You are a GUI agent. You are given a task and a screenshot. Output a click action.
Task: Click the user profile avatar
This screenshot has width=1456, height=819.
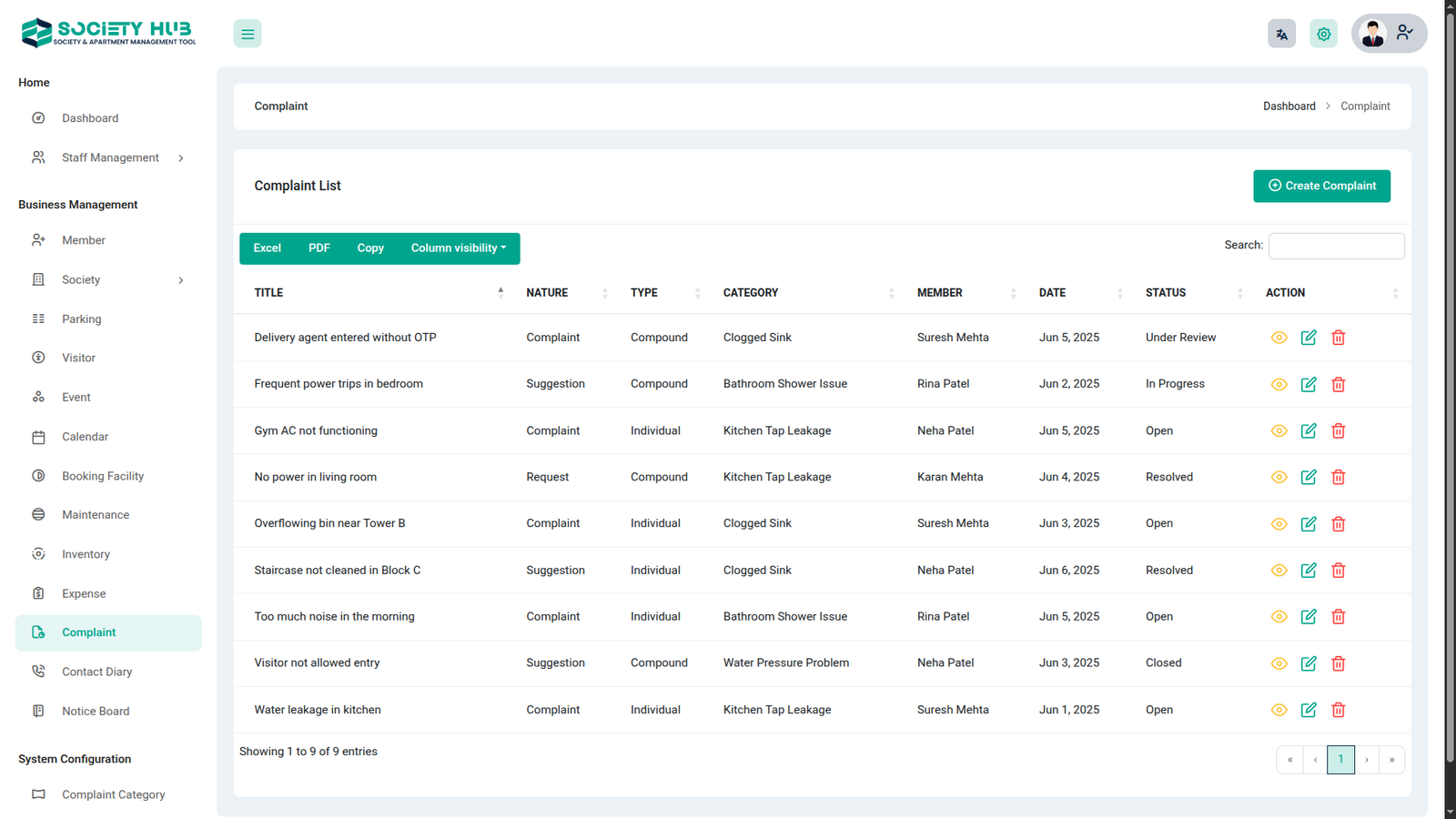pyautogui.click(x=1372, y=34)
